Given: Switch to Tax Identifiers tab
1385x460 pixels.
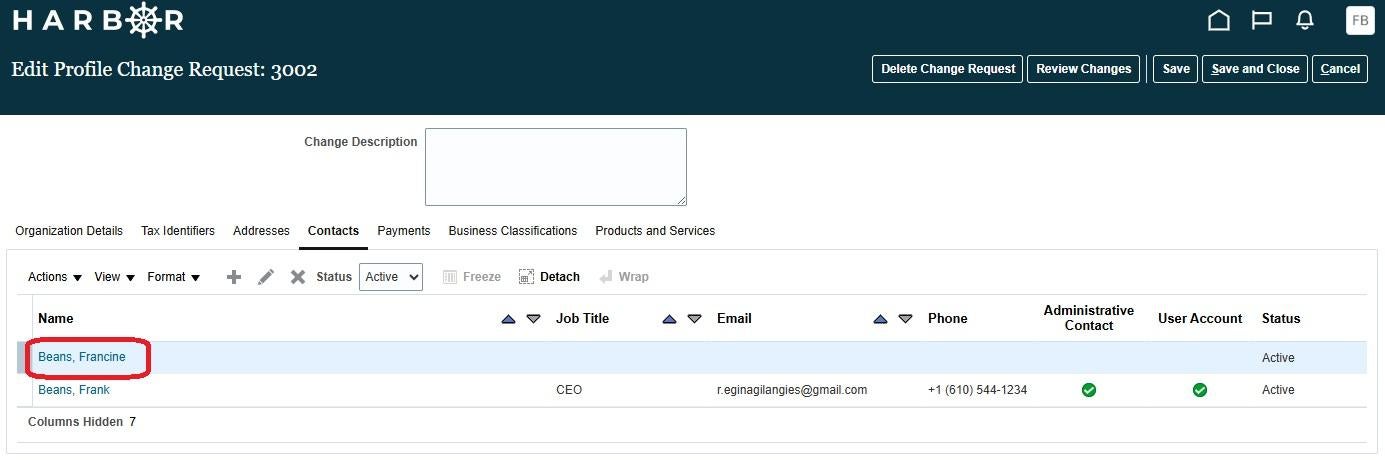Looking at the screenshot, I should tap(178, 231).
